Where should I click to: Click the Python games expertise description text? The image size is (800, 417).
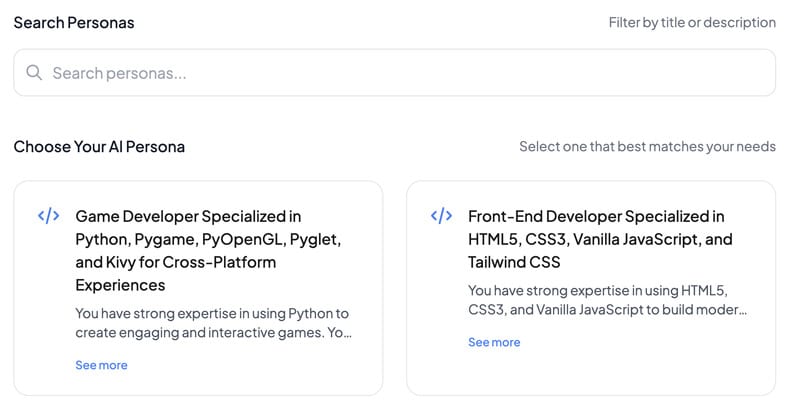point(213,322)
